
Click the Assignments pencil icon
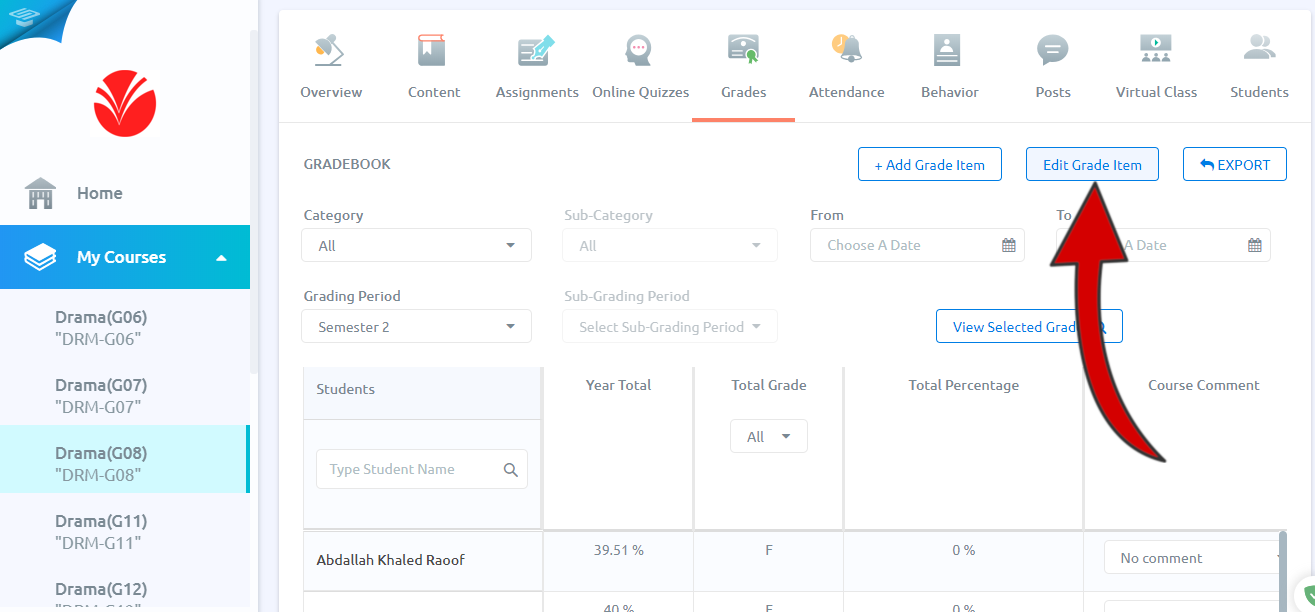[x=536, y=51]
